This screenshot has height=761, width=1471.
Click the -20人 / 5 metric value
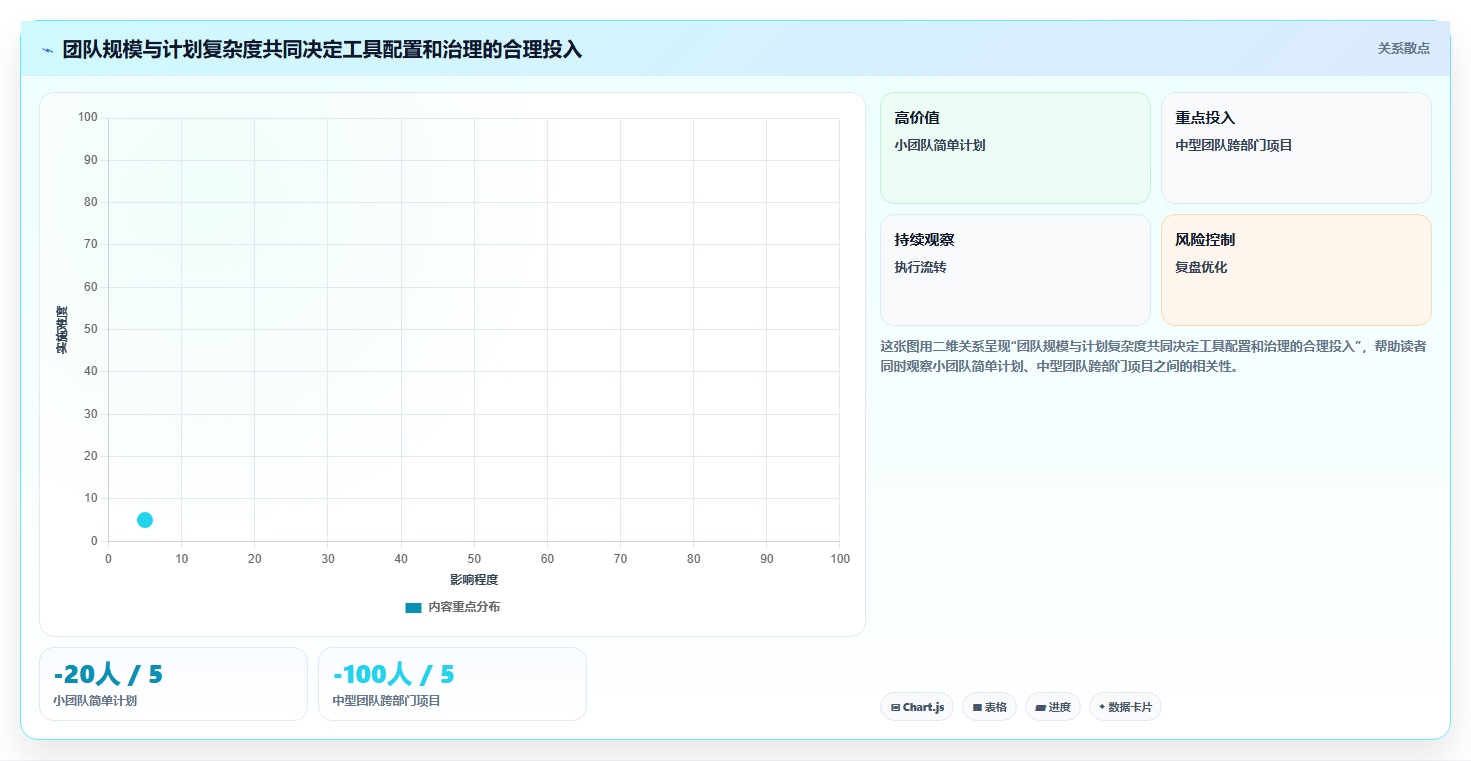108,674
